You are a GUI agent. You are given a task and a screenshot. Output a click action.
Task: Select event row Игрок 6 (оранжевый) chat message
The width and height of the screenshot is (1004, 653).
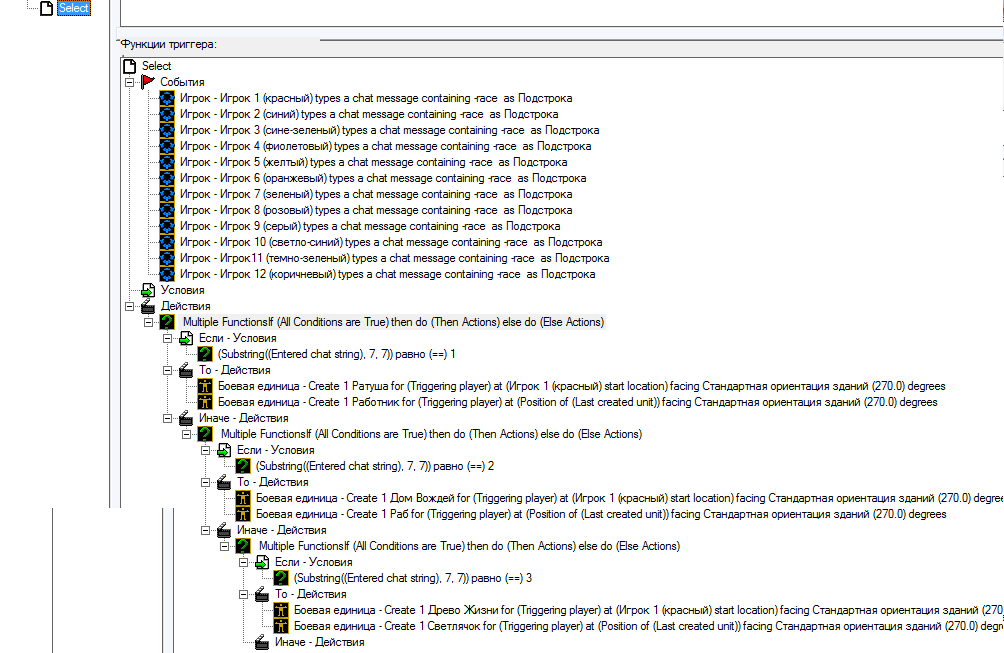(x=383, y=178)
